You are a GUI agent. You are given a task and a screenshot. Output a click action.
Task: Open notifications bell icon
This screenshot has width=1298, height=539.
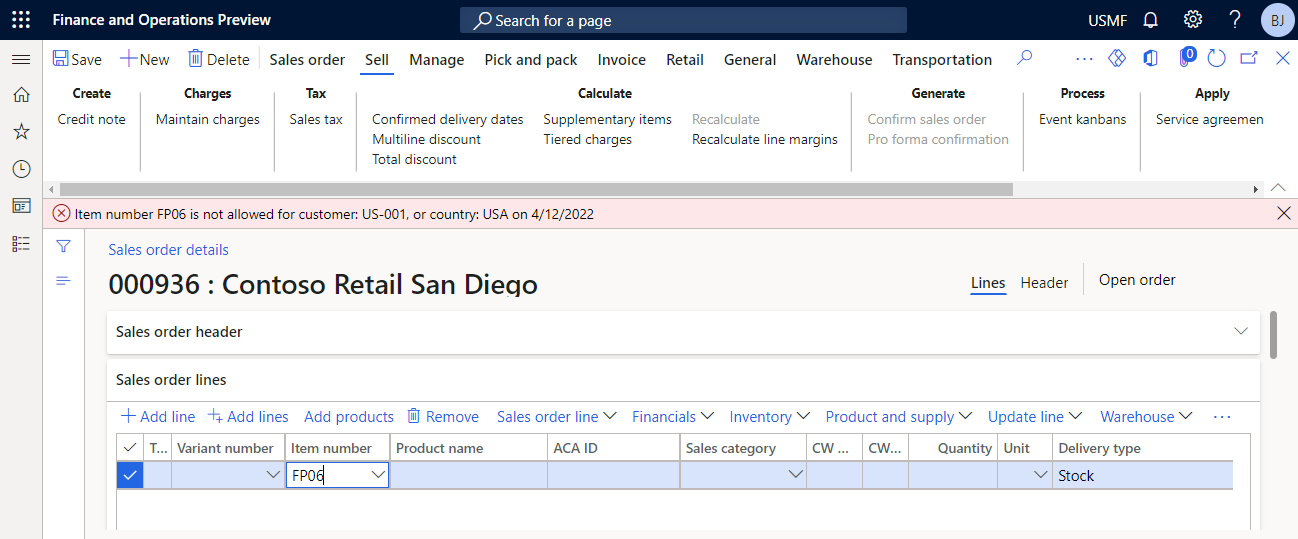coord(1151,20)
